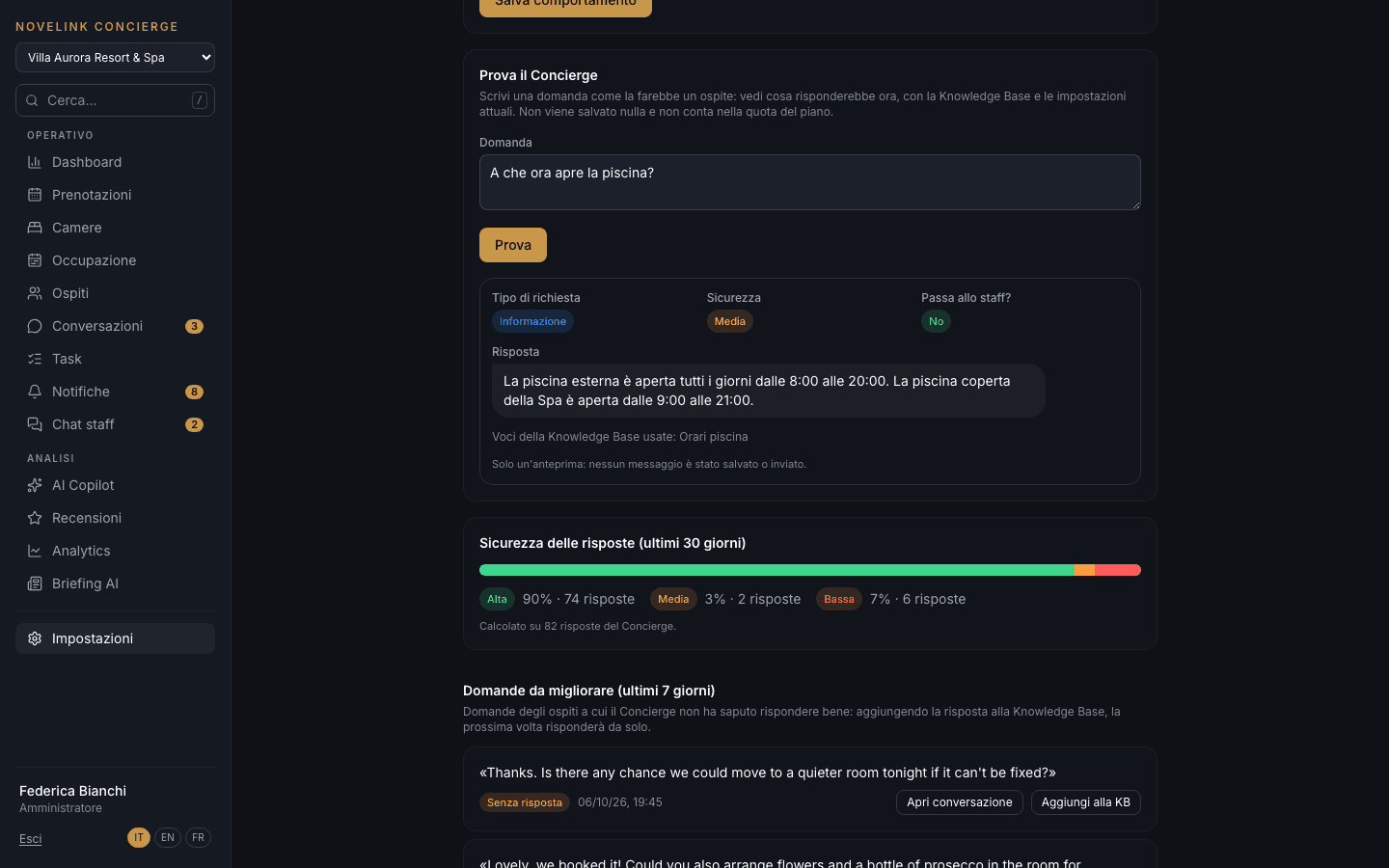The width and height of the screenshot is (1389, 868).
Task: Click the Prenotazioni calendar icon
Action: point(35,195)
